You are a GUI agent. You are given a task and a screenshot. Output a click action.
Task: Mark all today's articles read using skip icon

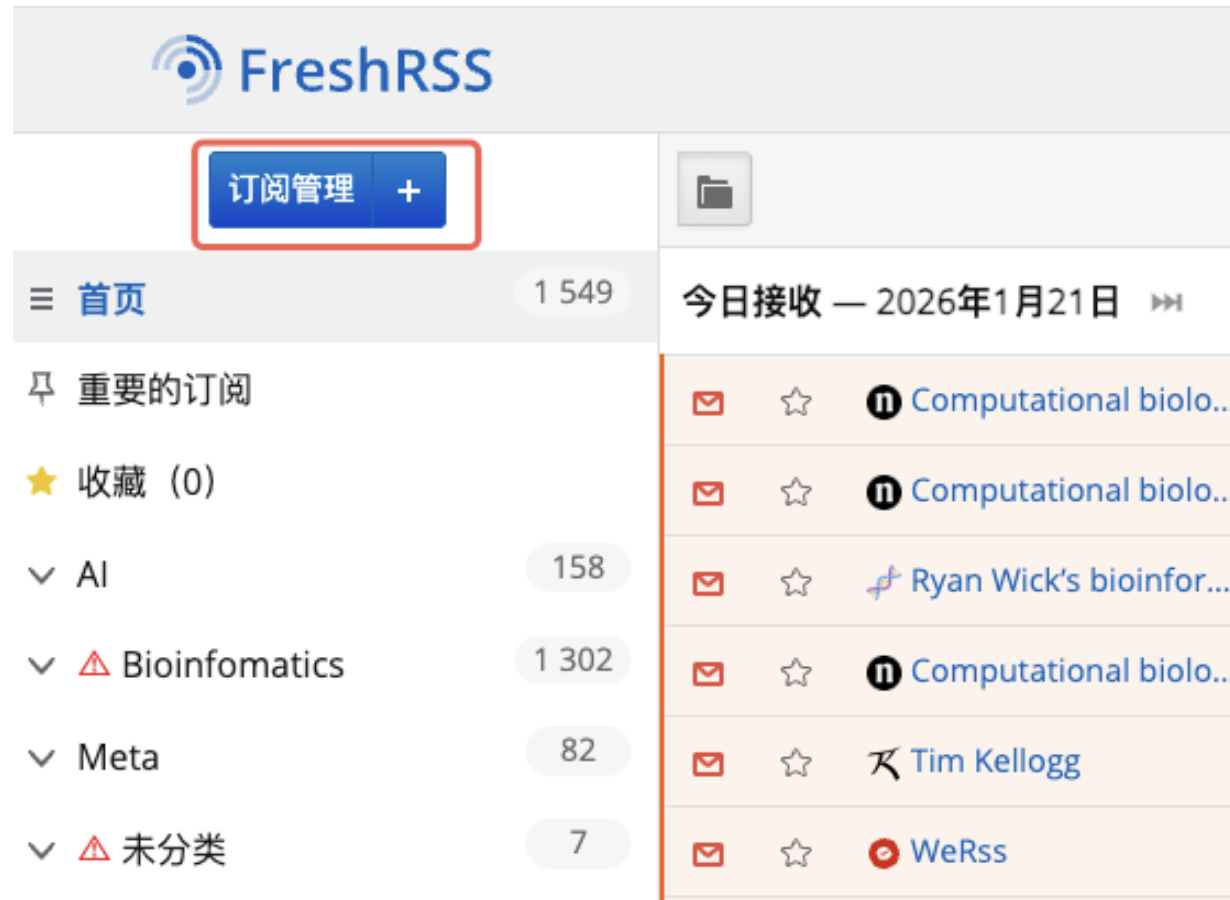tap(1167, 302)
